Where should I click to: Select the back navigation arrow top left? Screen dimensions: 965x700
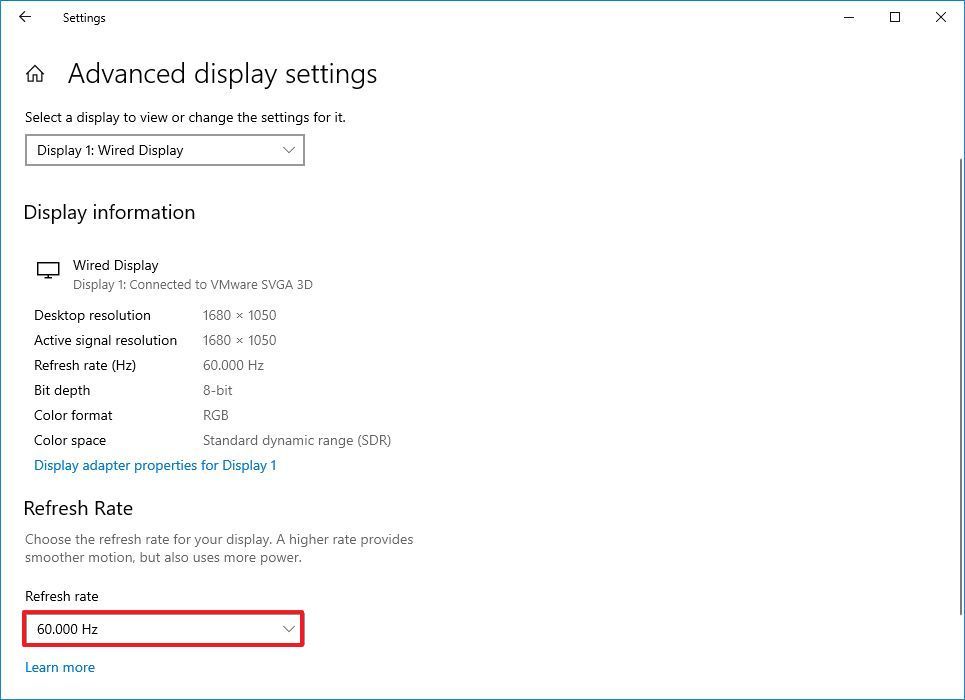(x=24, y=17)
